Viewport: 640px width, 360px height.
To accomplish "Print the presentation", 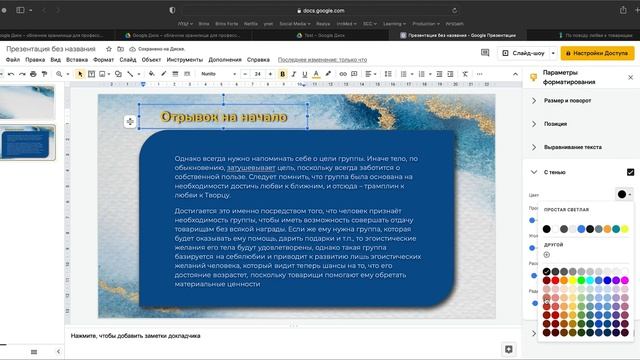I will coord(33,74).
